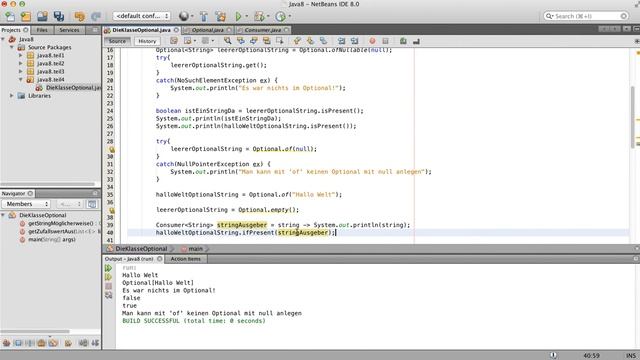
Task: Switch to the Projects tab
Action: (x=15, y=30)
